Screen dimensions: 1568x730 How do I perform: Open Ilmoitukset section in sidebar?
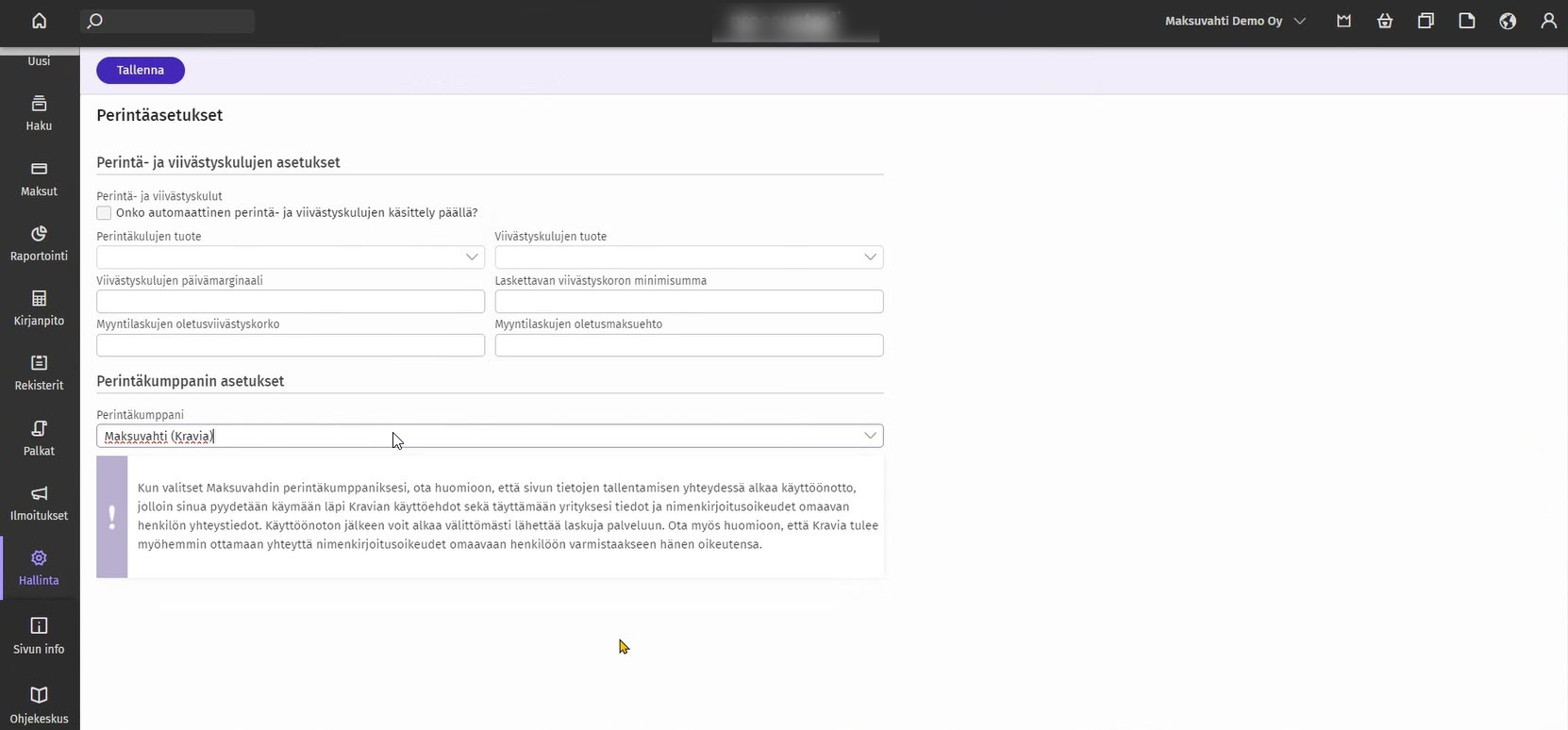pyautogui.click(x=39, y=504)
